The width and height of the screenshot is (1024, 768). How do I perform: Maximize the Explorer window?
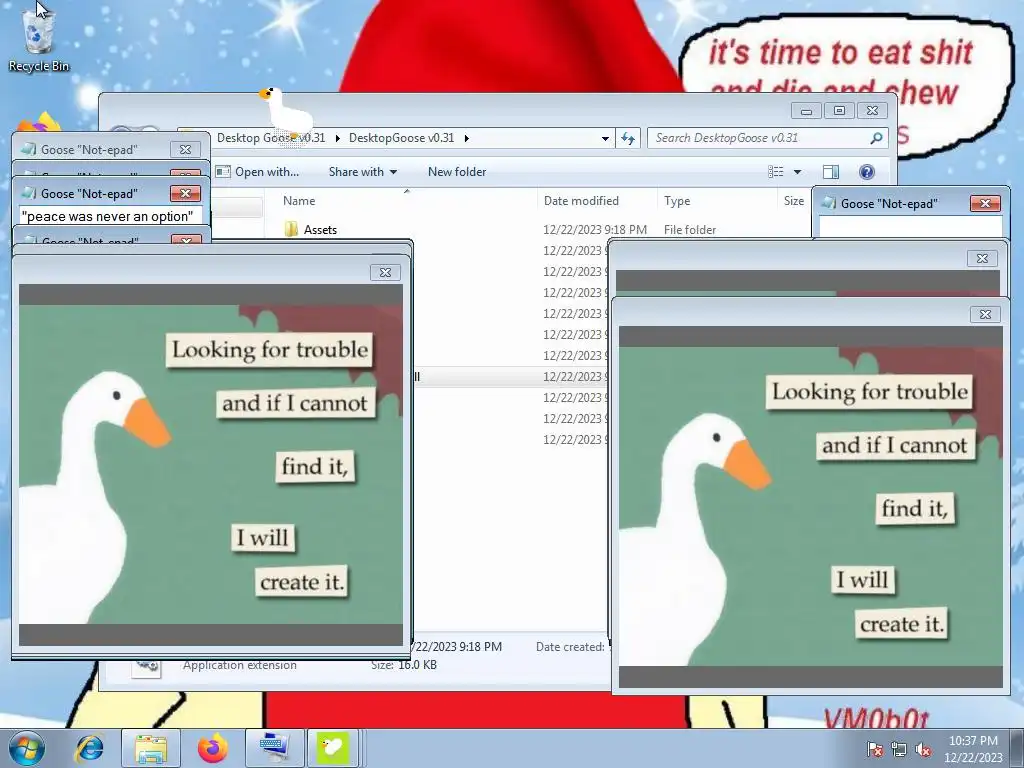coord(839,110)
